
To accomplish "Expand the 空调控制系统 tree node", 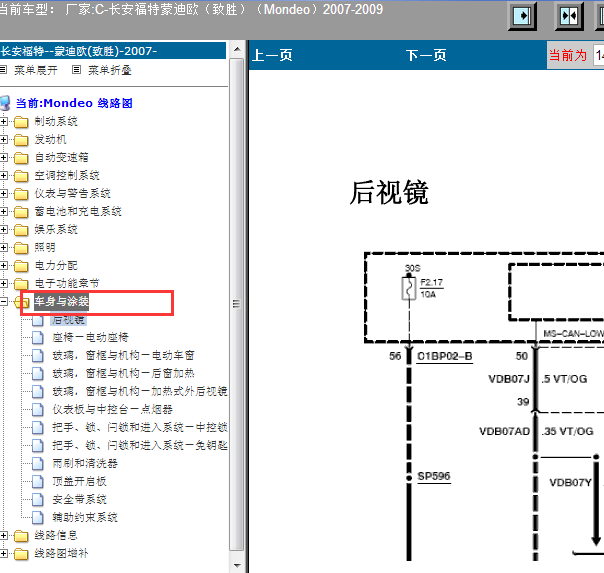I will [3, 176].
